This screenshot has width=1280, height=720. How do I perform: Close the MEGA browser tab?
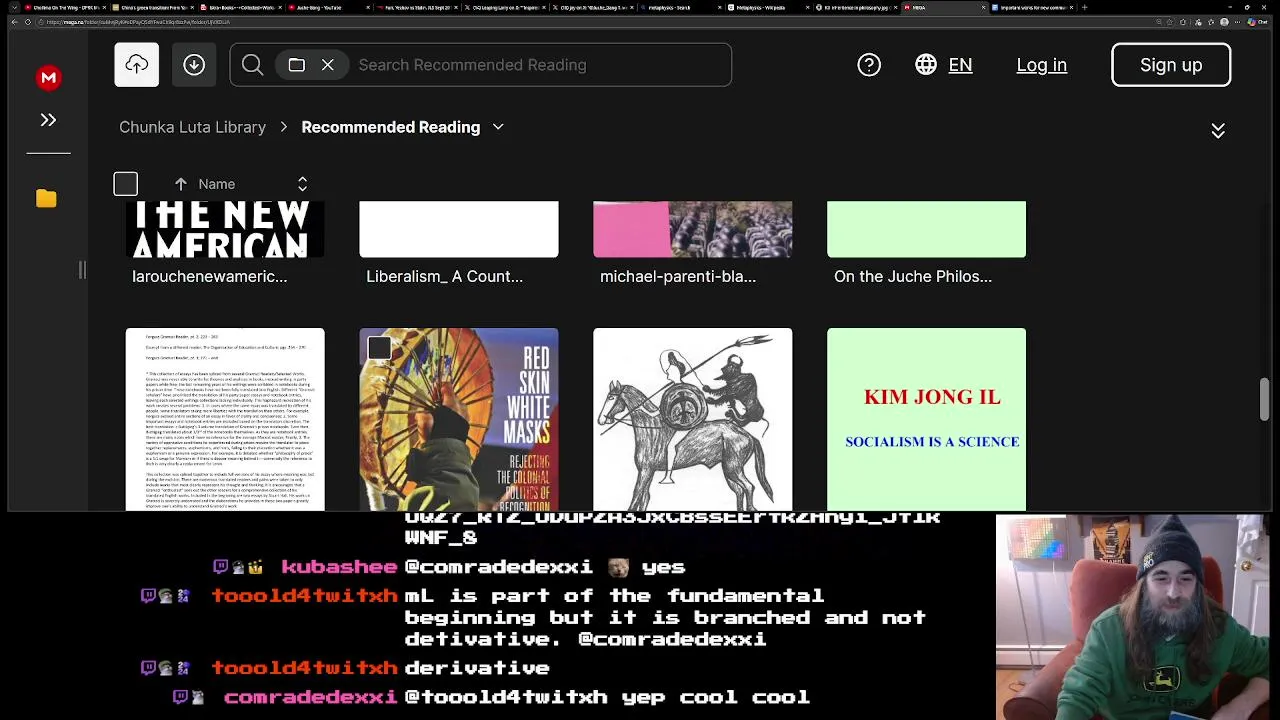(x=983, y=8)
